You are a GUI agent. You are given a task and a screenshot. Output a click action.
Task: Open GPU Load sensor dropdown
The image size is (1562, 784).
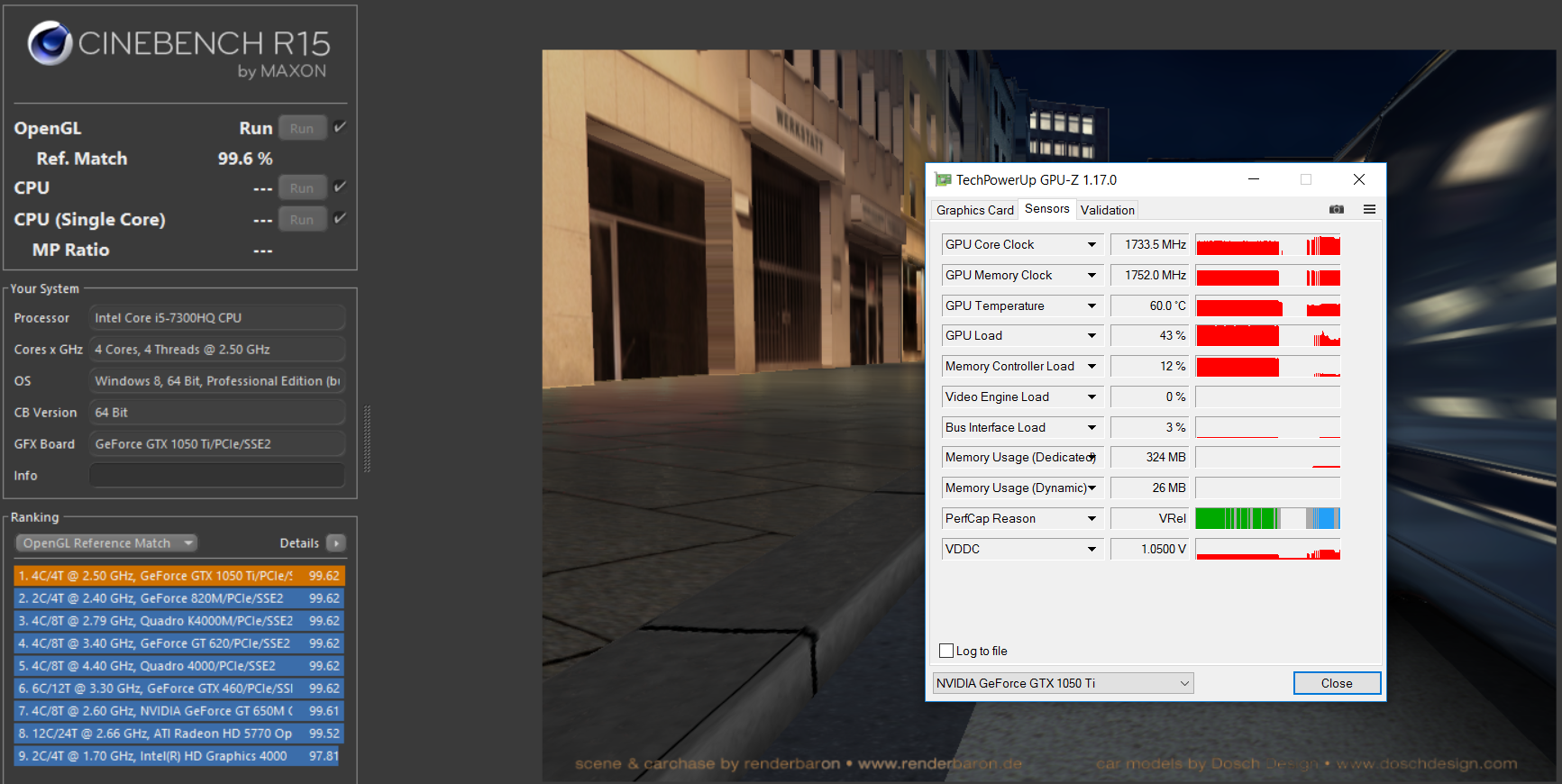[1092, 336]
